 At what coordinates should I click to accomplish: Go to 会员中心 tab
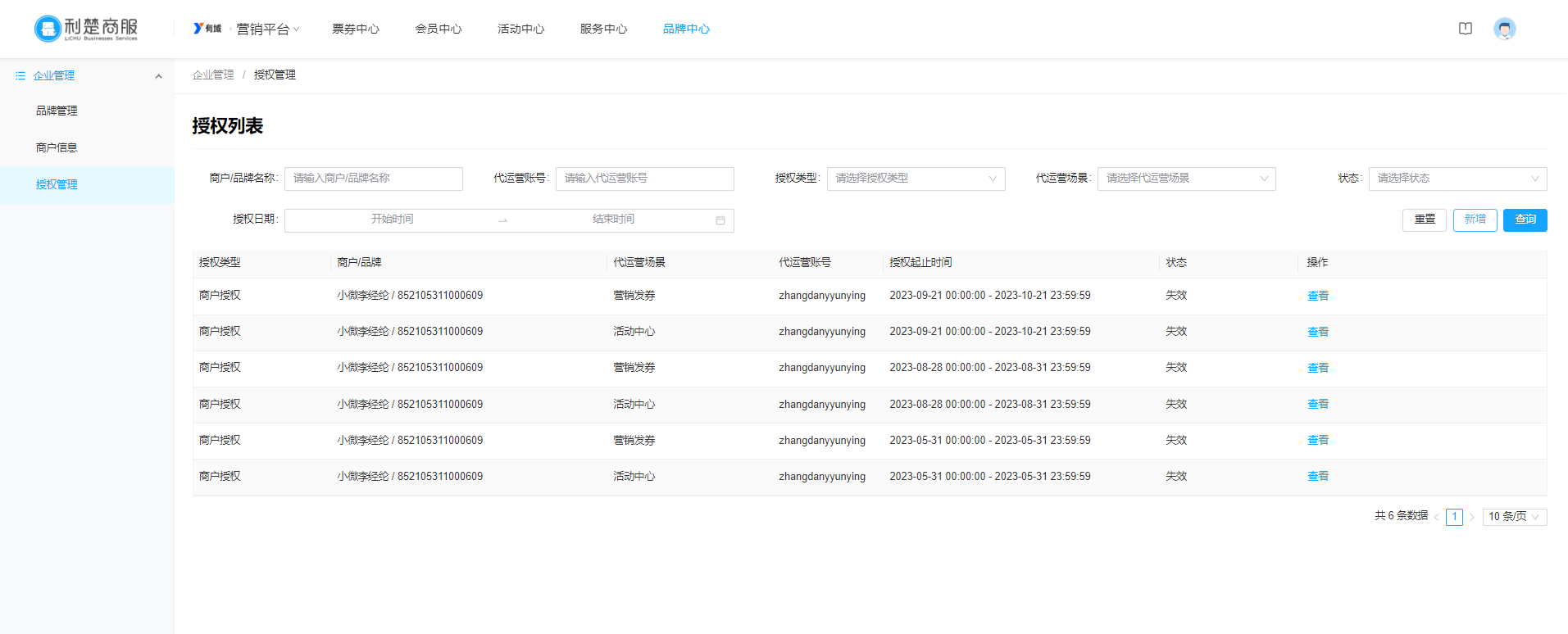pos(439,29)
